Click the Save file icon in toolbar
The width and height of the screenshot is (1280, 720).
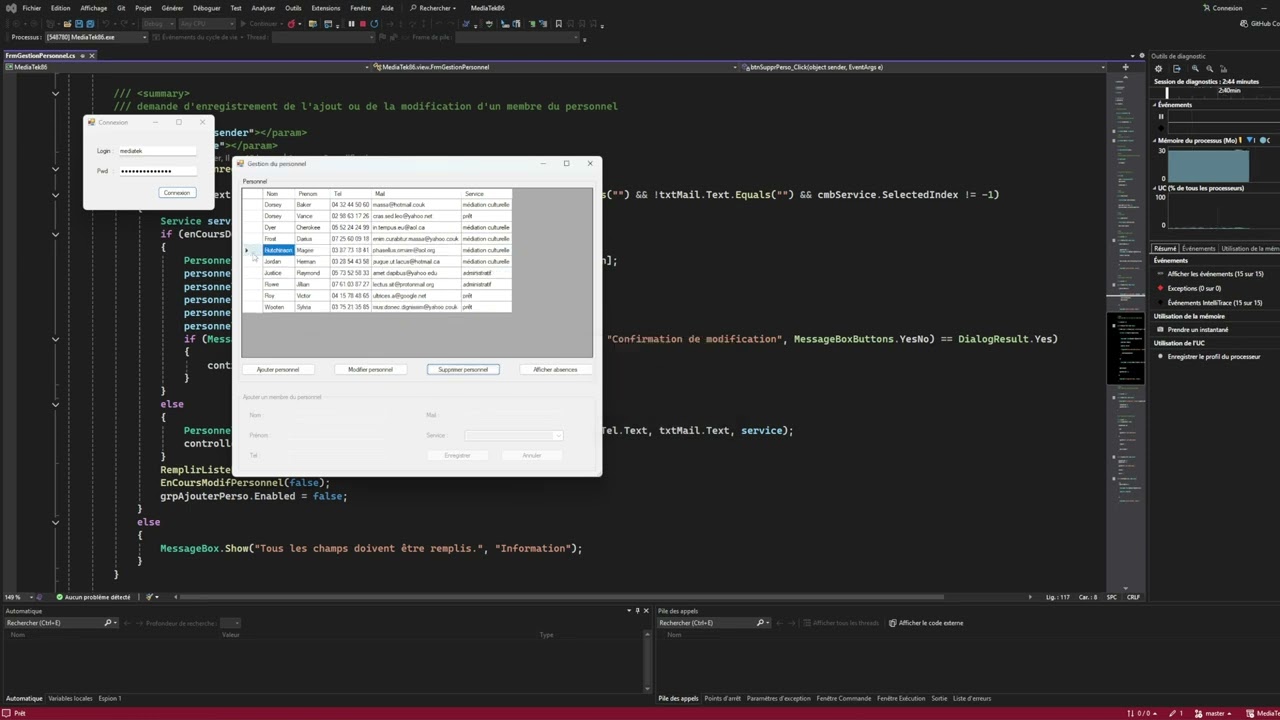pyautogui.click(x=79, y=24)
